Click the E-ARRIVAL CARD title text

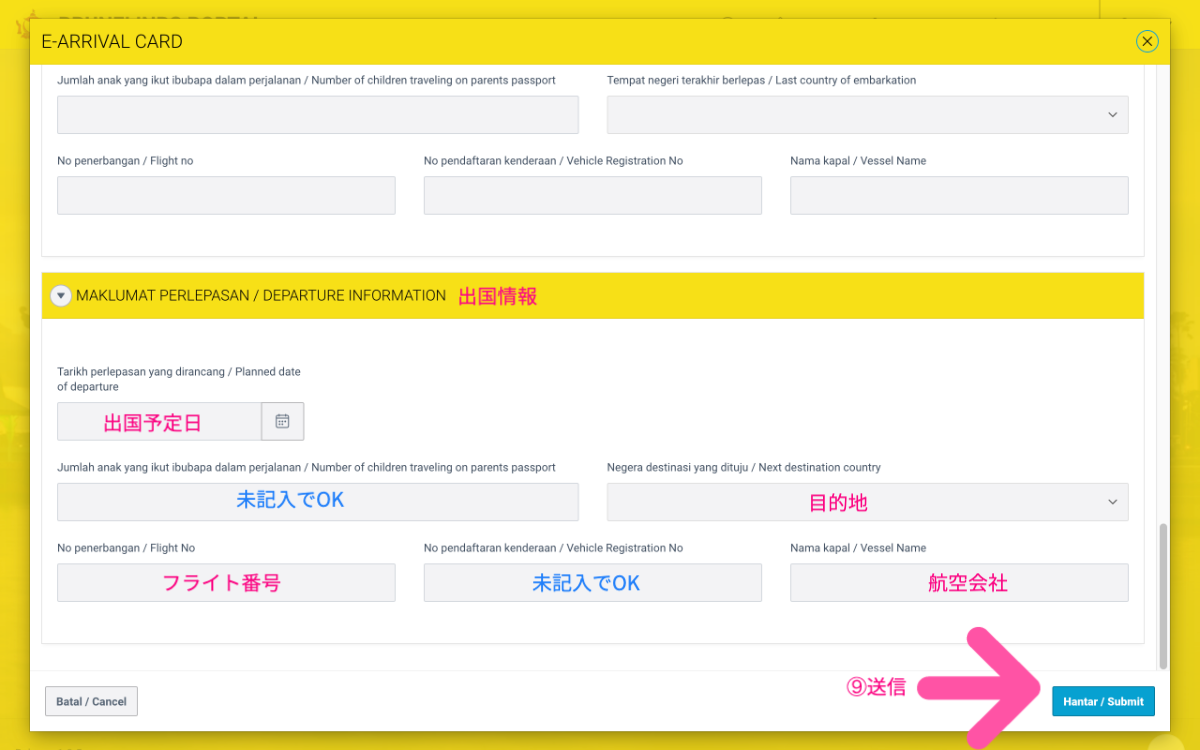pos(112,41)
